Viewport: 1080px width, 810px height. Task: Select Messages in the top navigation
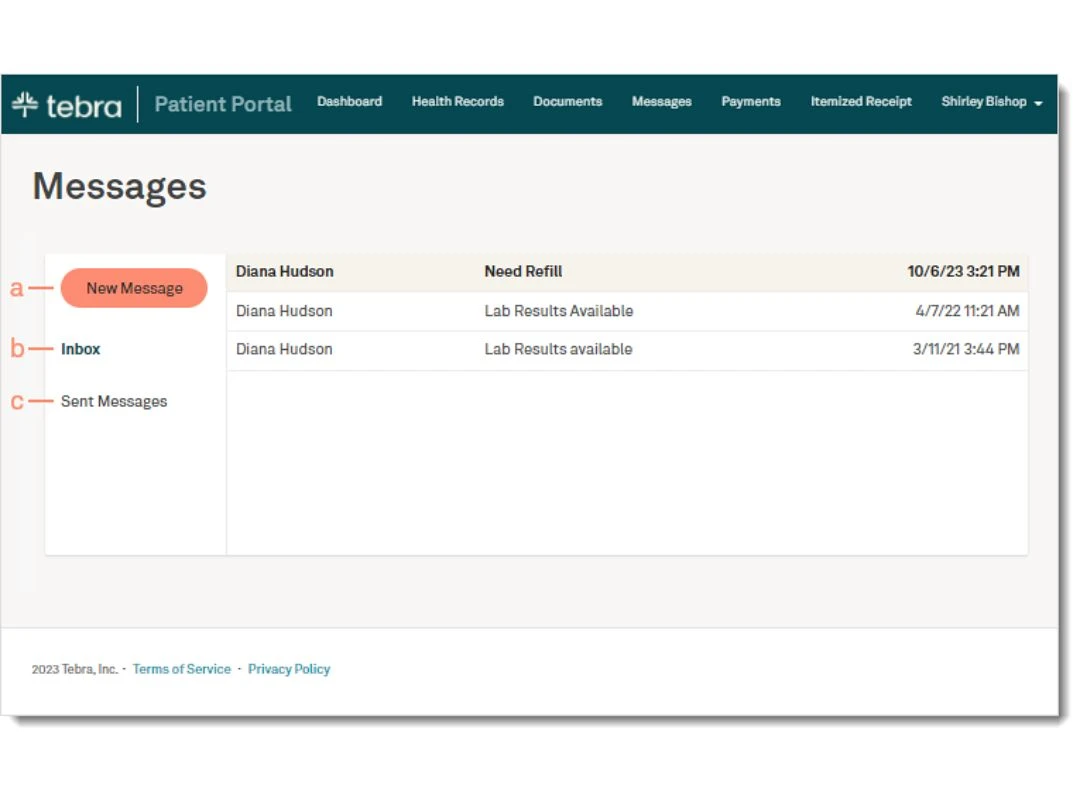[x=661, y=101]
